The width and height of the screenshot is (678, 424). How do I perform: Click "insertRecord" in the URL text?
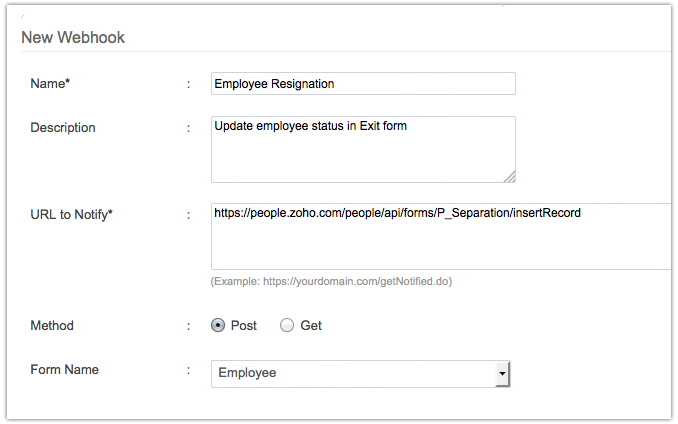547,213
